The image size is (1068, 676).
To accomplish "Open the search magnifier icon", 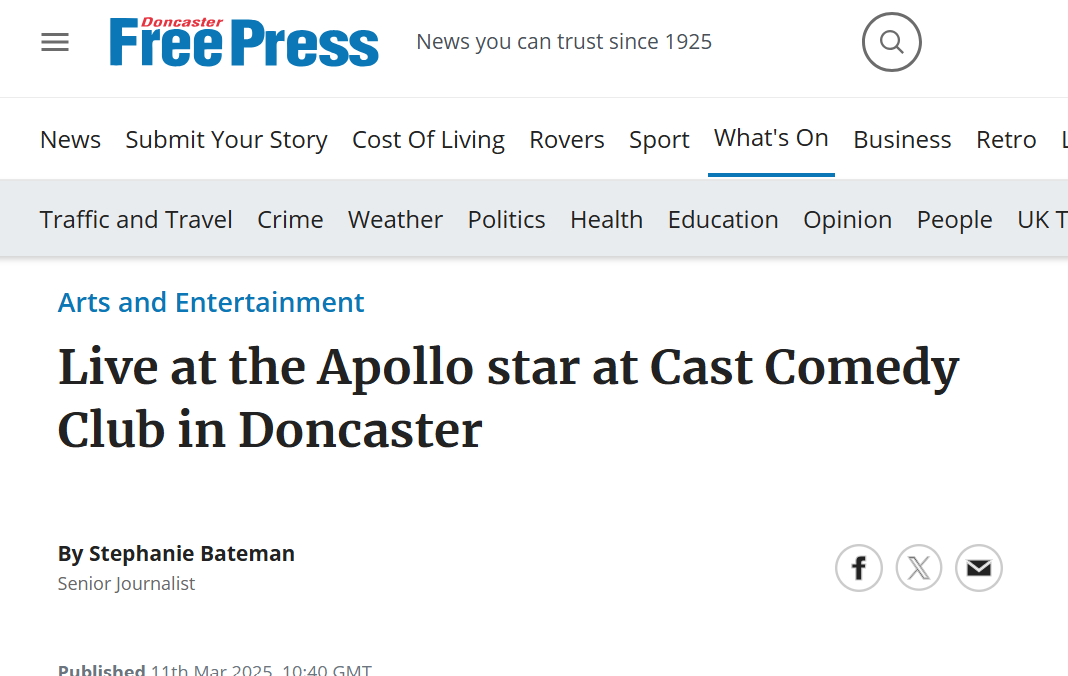I will (891, 42).
